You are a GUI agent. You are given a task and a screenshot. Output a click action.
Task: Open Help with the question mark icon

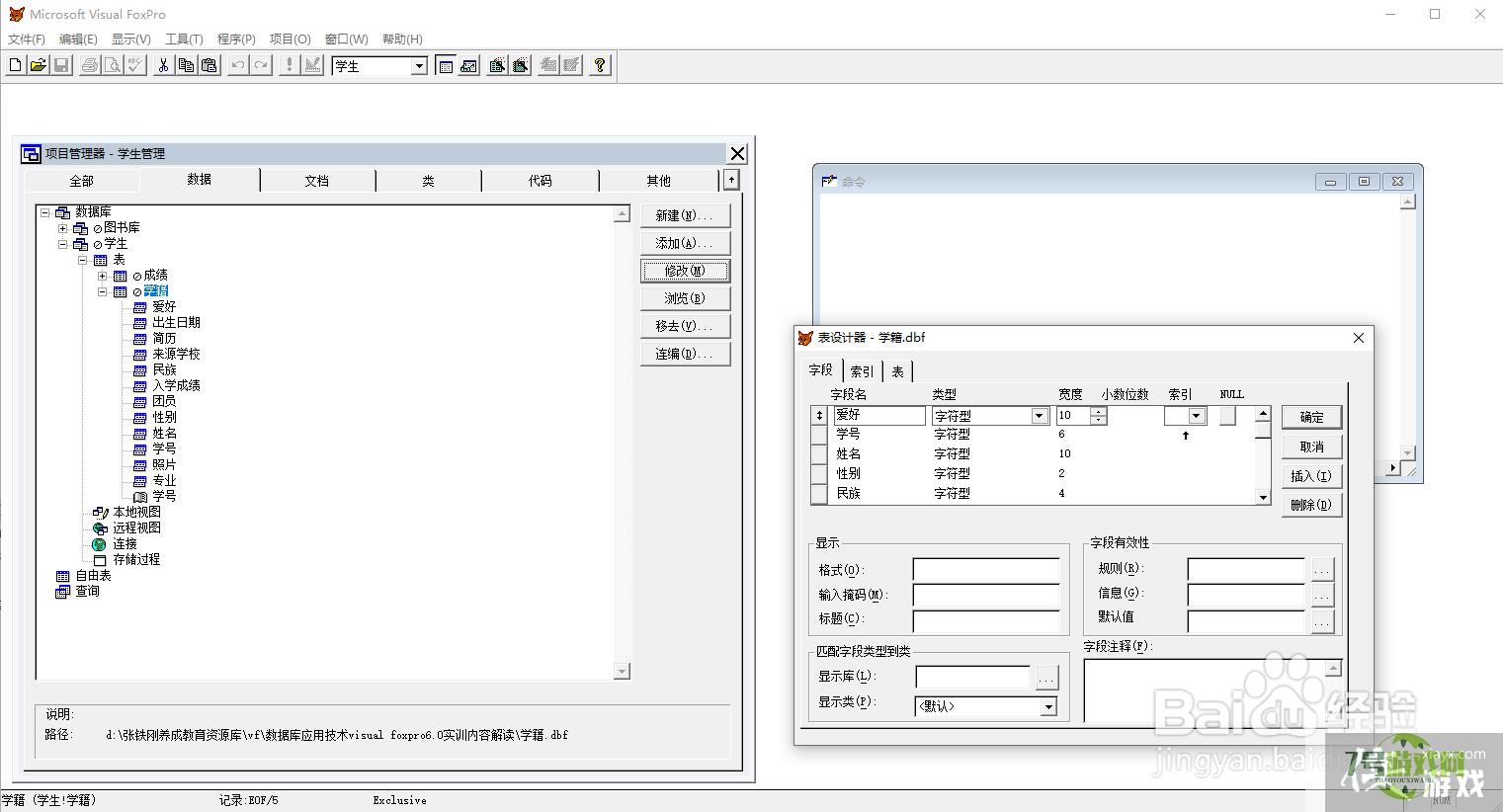(600, 65)
